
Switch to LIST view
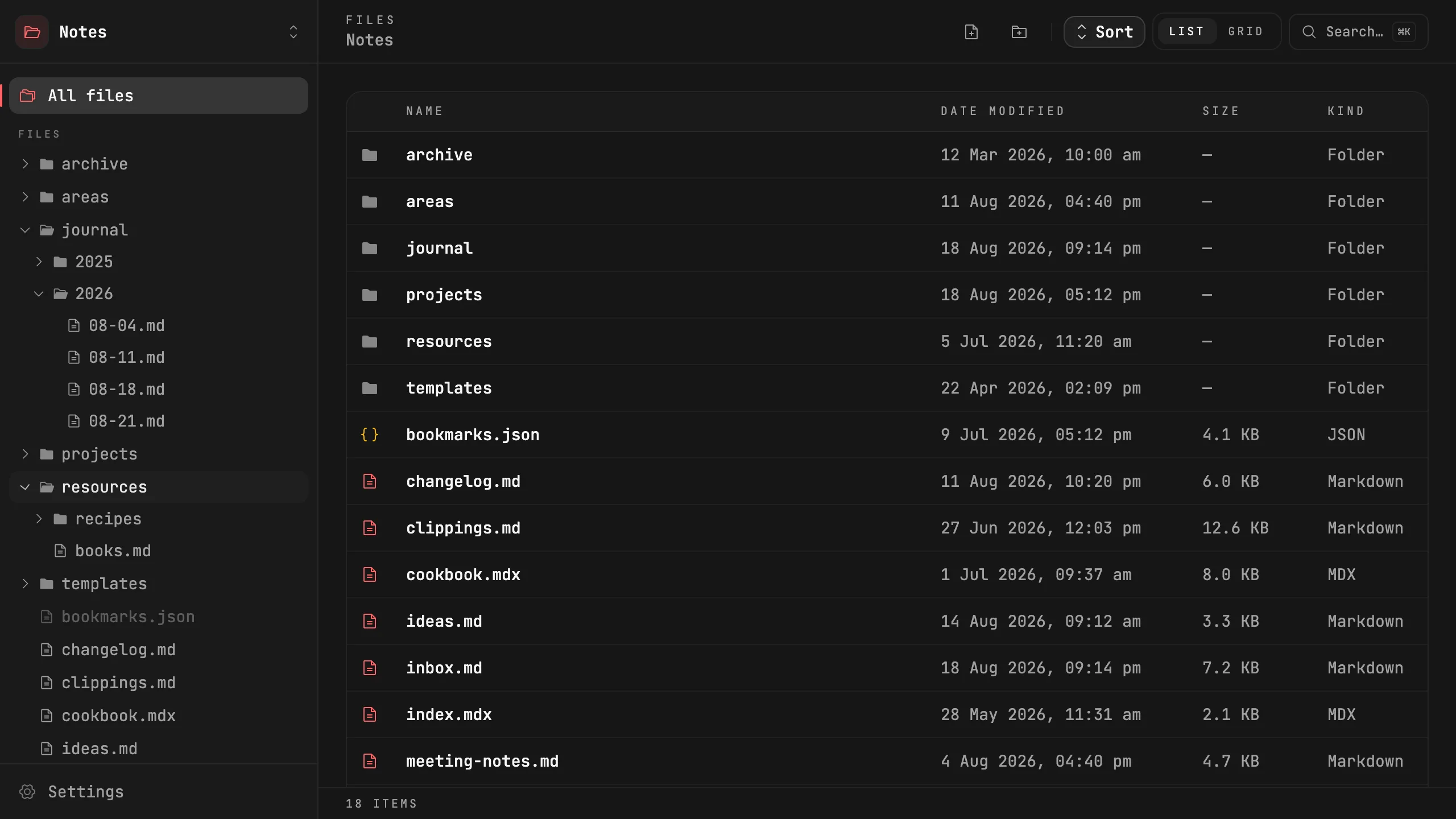click(x=1186, y=31)
